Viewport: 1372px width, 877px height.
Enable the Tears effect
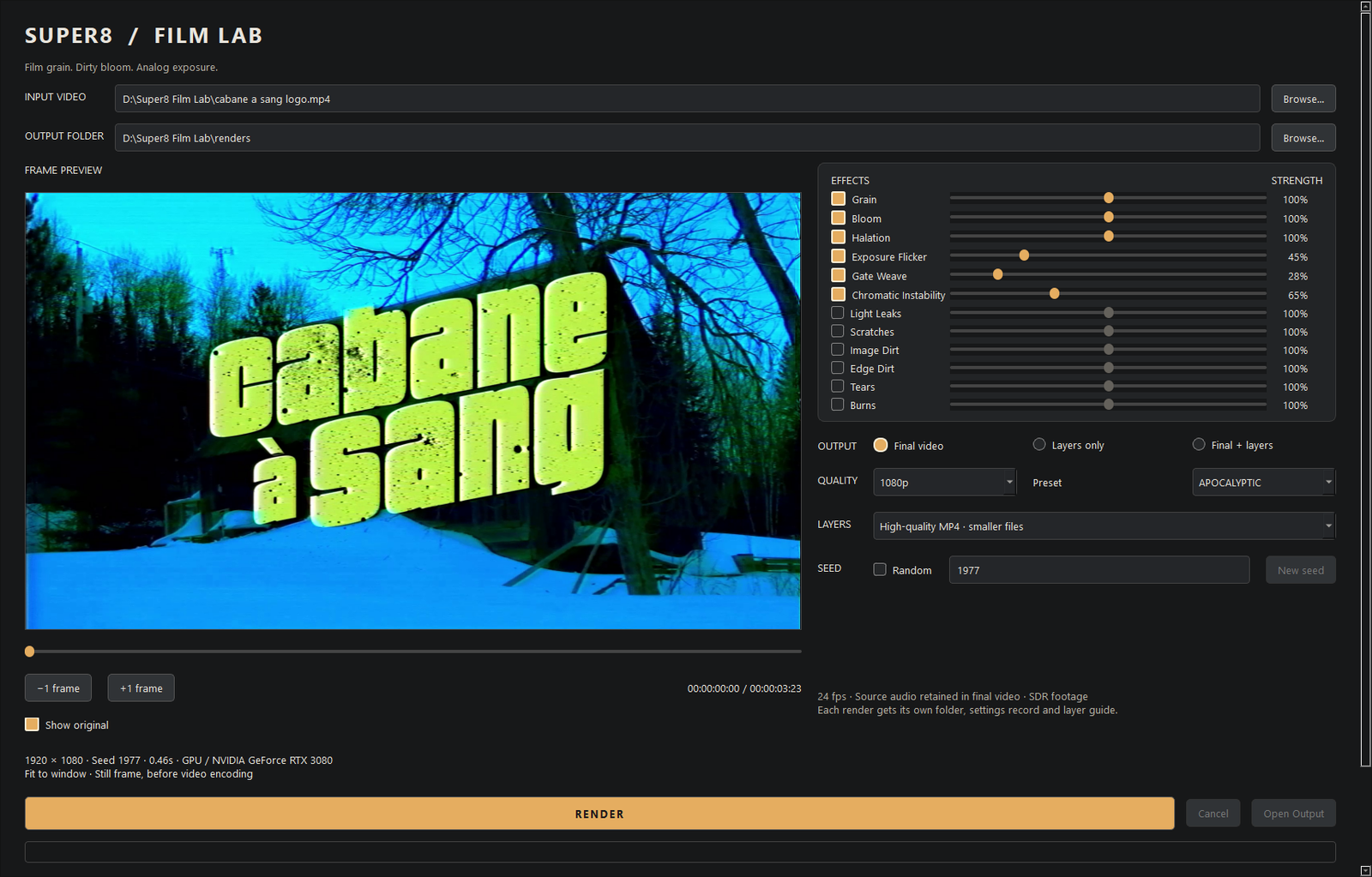click(x=838, y=387)
